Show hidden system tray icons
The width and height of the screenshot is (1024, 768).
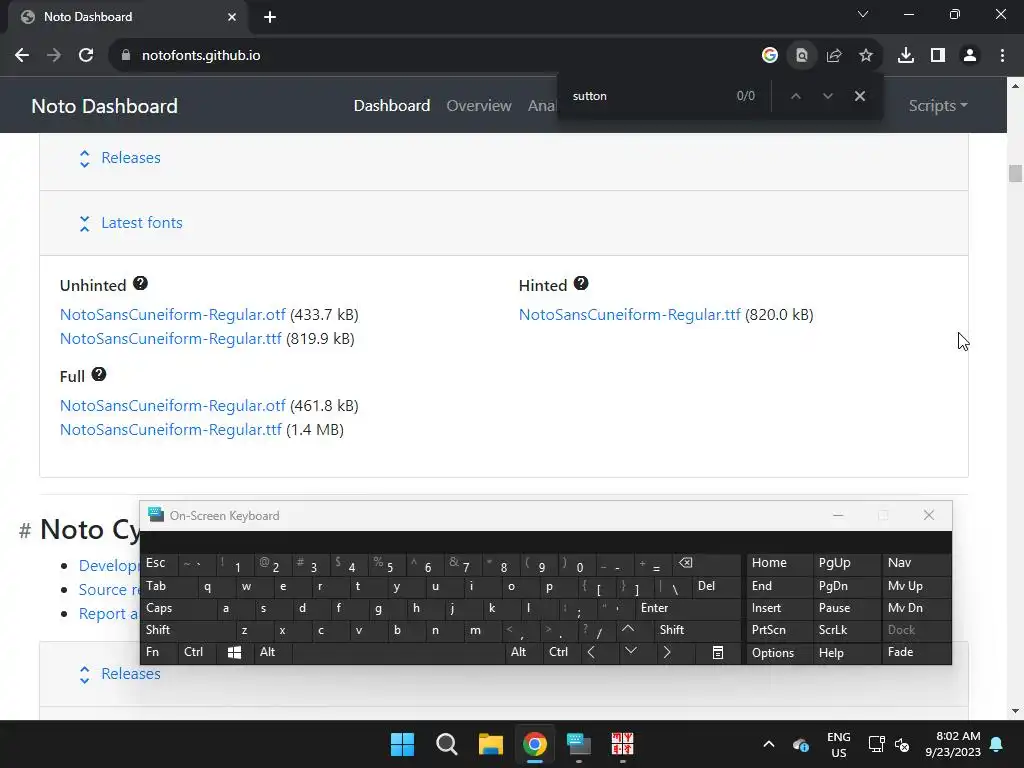pyautogui.click(x=769, y=744)
